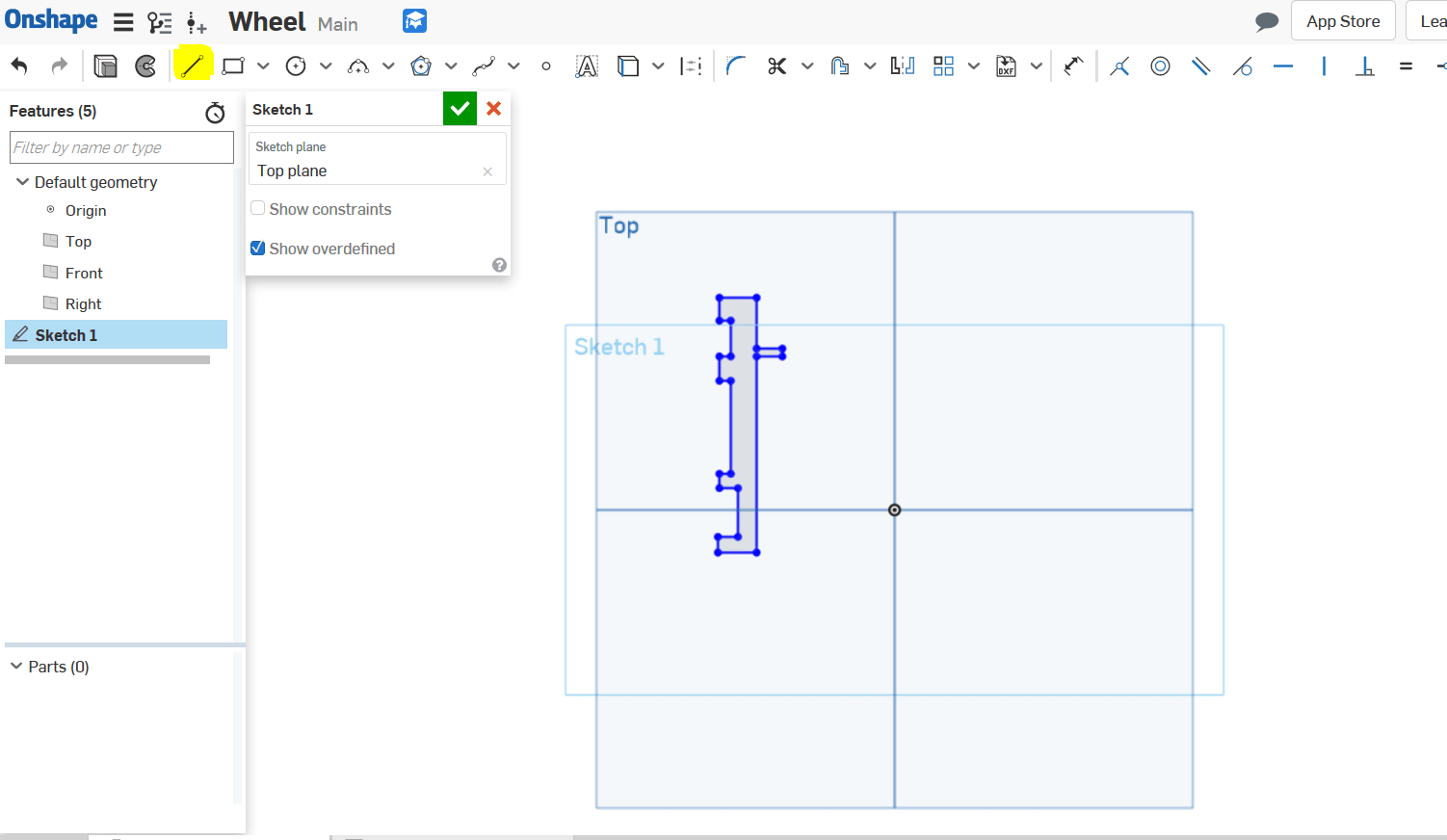This screenshot has width=1447, height=840.
Task: Select the Top plane tree item
Action: click(78, 241)
